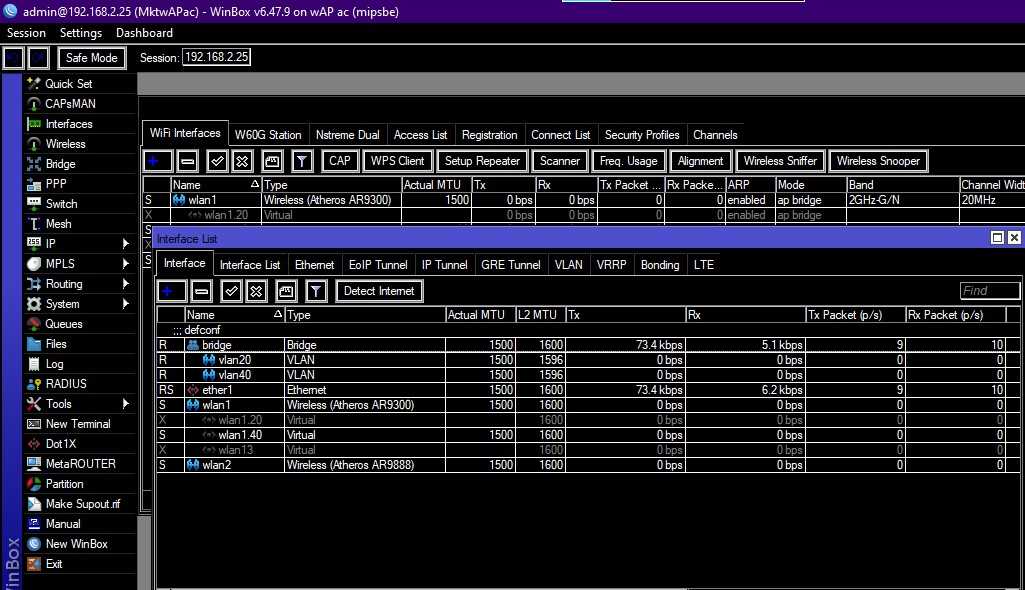Click the Freq. Usage button
The width and height of the screenshot is (1025, 590).
click(x=628, y=161)
